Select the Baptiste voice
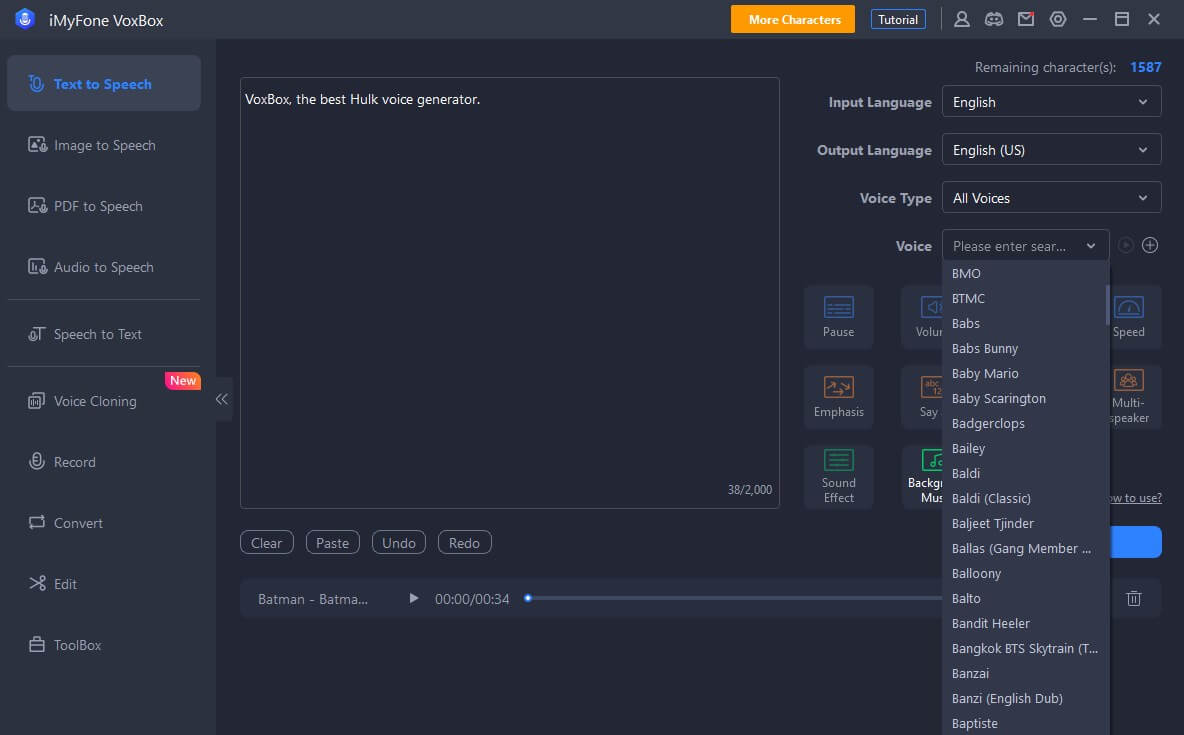The width and height of the screenshot is (1184, 735). pyautogui.click(x=1025, y=723)
